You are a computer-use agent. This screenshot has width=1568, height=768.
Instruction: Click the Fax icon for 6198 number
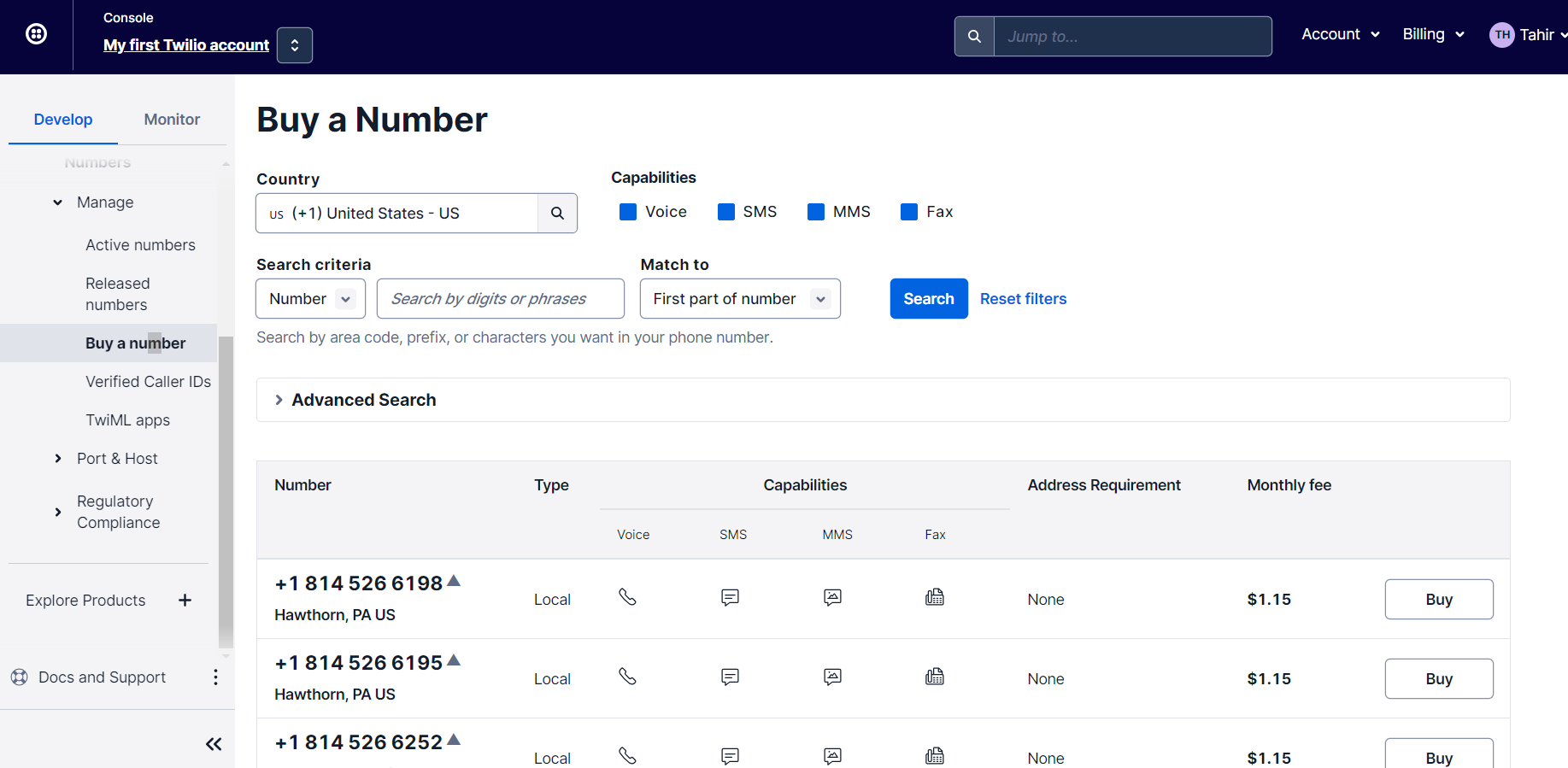tap(935, 597)
